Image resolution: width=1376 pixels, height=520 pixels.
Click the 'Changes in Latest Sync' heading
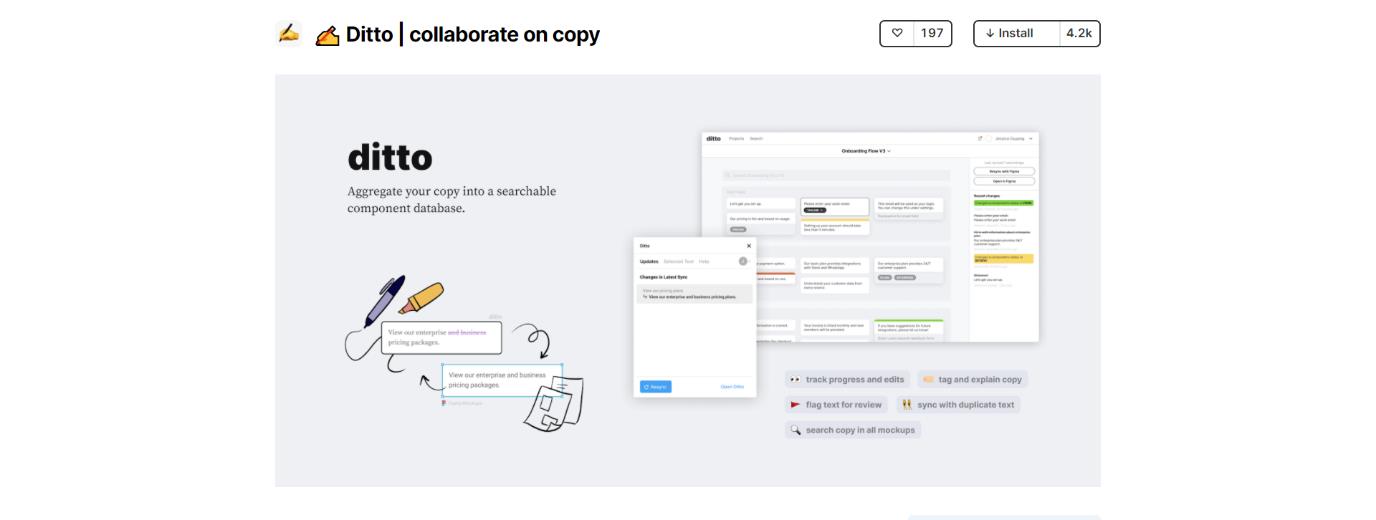pos(664,277)
